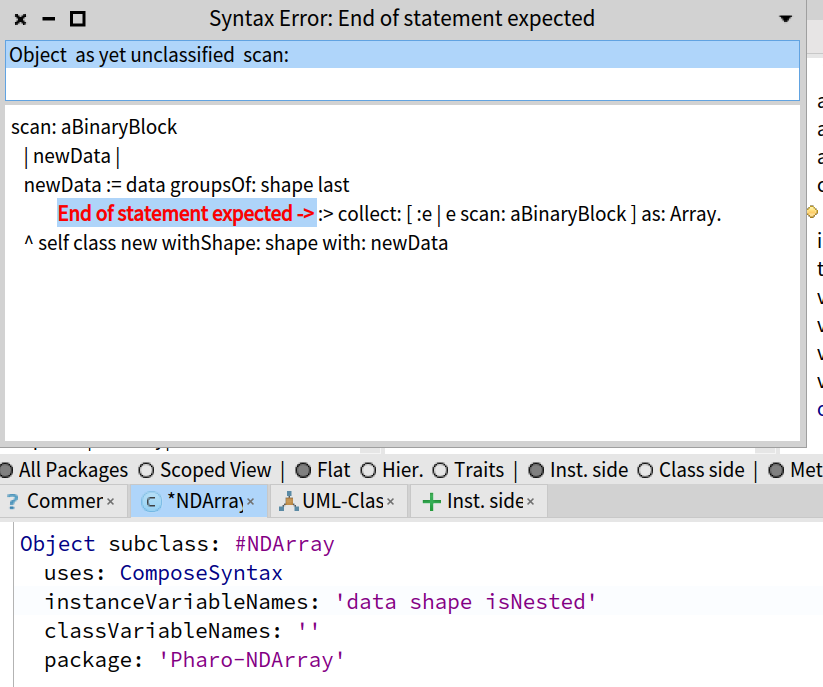The width and height of the screenshot is (823, 687).
Task: Click the '| newData |' temporaries declaration line
Action: click(72, 156)
